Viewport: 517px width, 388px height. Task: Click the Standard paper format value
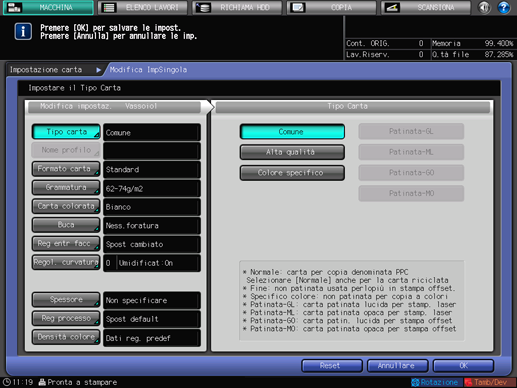pos(152,170)
